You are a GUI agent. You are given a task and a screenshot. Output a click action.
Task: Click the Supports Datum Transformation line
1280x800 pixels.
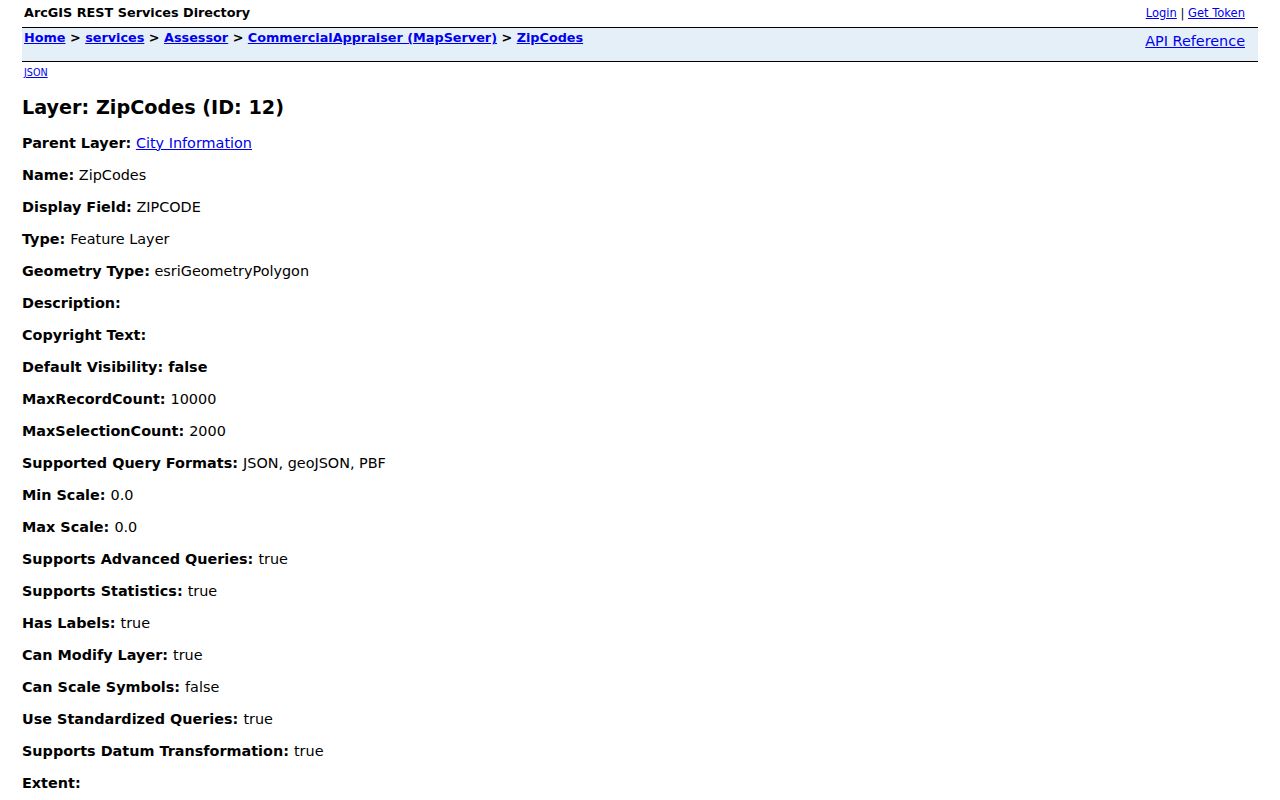pyautogui.click(x=173, y=751)
